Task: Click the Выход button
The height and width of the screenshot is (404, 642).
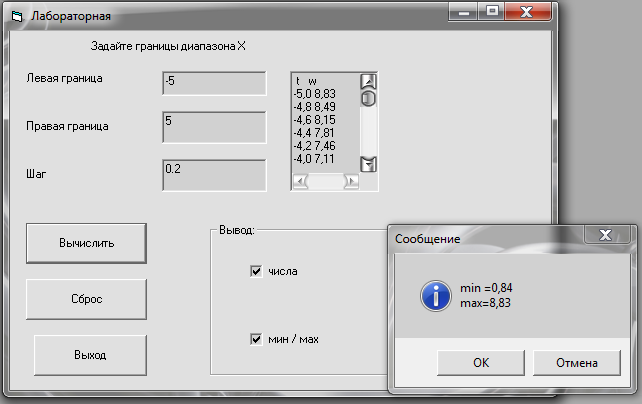Action: (90, 355)
